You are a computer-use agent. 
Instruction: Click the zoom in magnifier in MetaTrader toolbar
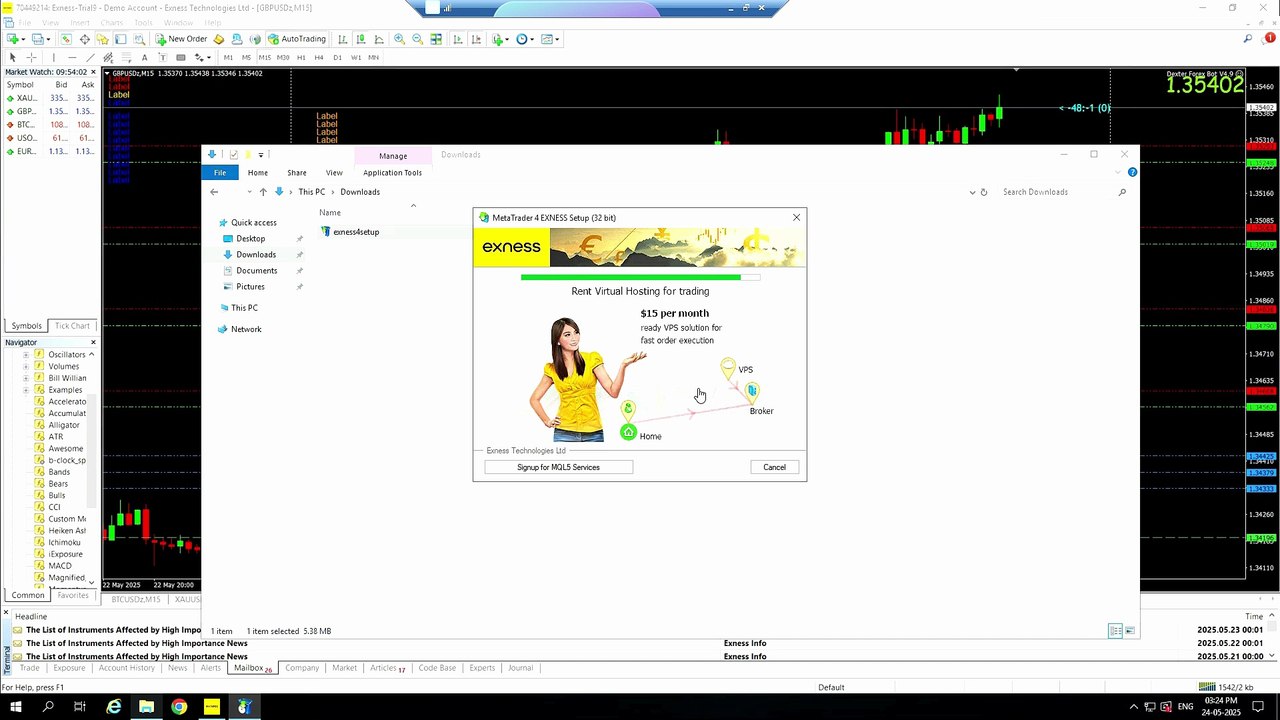400,39
